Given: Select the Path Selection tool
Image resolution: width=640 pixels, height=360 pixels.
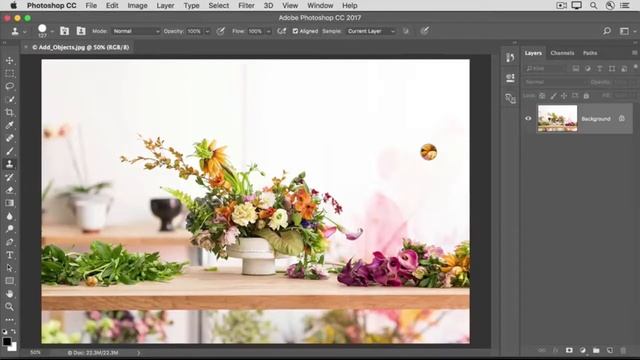Looking at the screenshot, I should (9, 268).
